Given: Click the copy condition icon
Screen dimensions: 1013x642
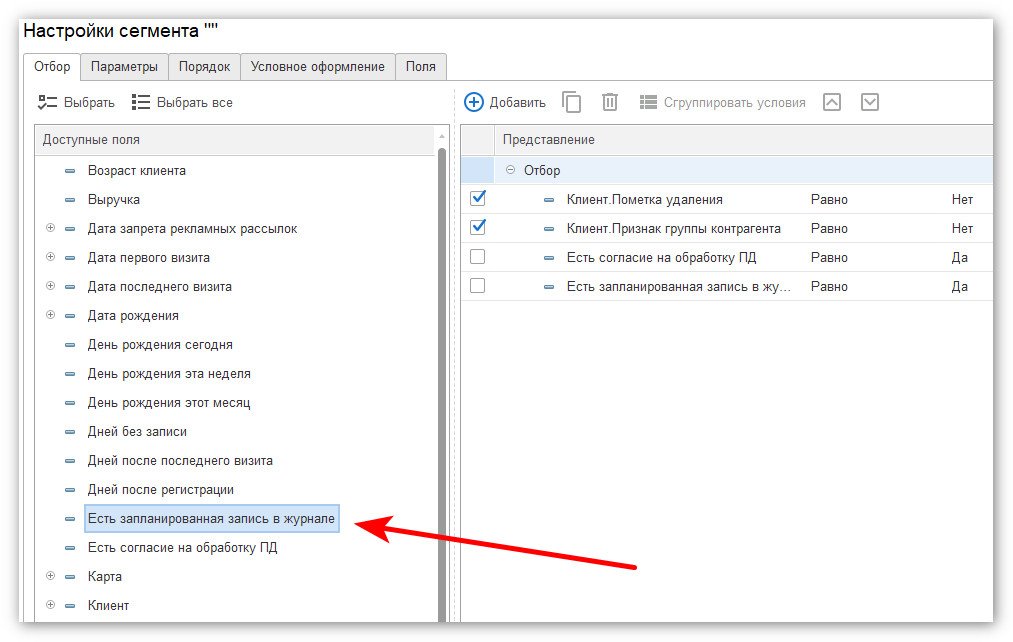Looking at the screenshot, I should [572, 102].
